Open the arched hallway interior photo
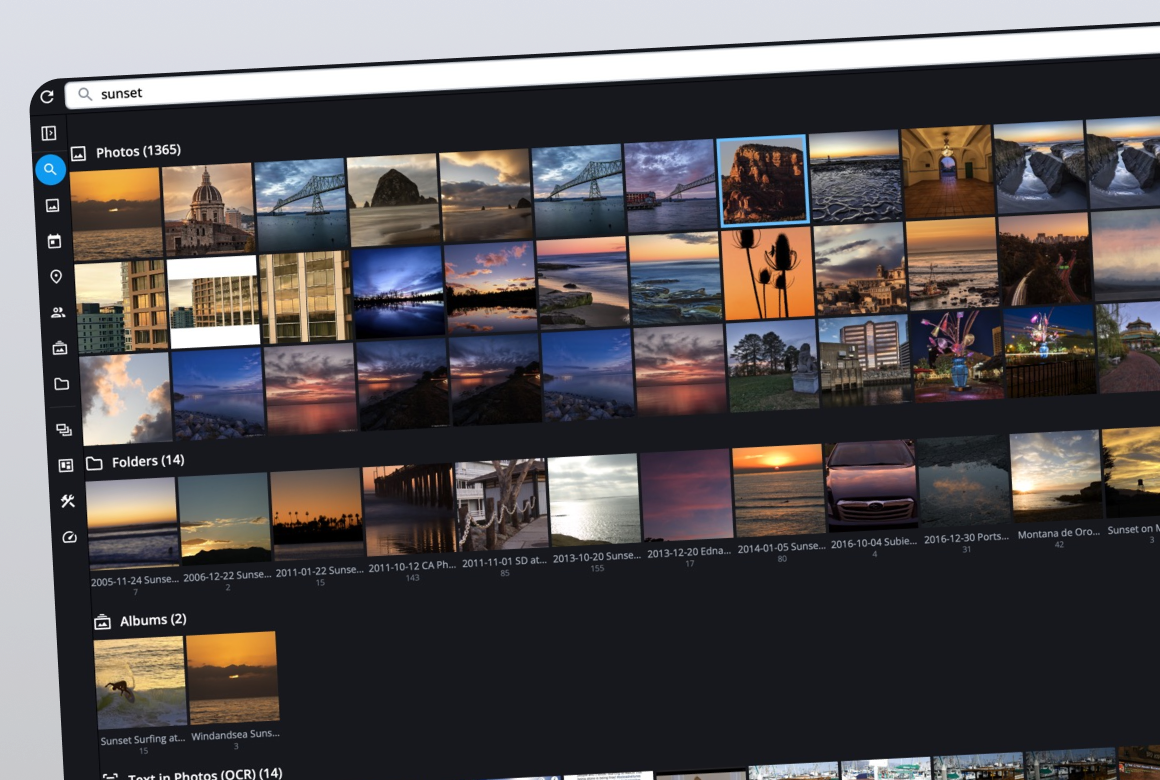The image size is (1160, 780). pyautogui.click(x=948, y=172)
